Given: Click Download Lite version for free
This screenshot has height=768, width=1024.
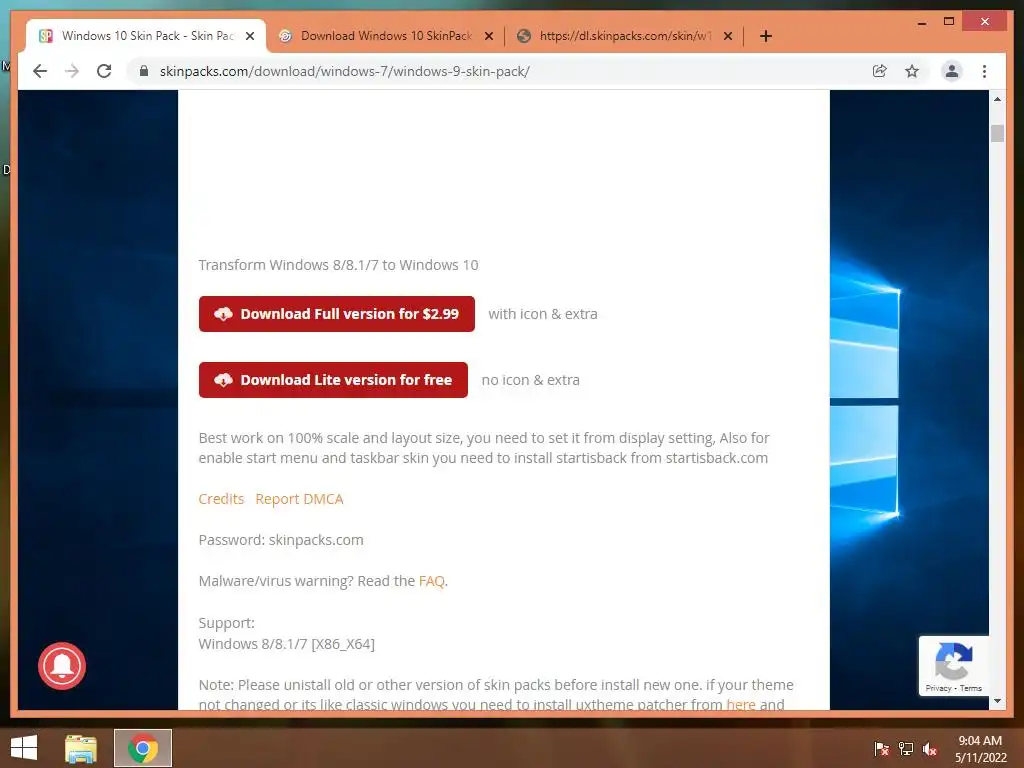Looking at the screenshot, I should click(333, 380).
